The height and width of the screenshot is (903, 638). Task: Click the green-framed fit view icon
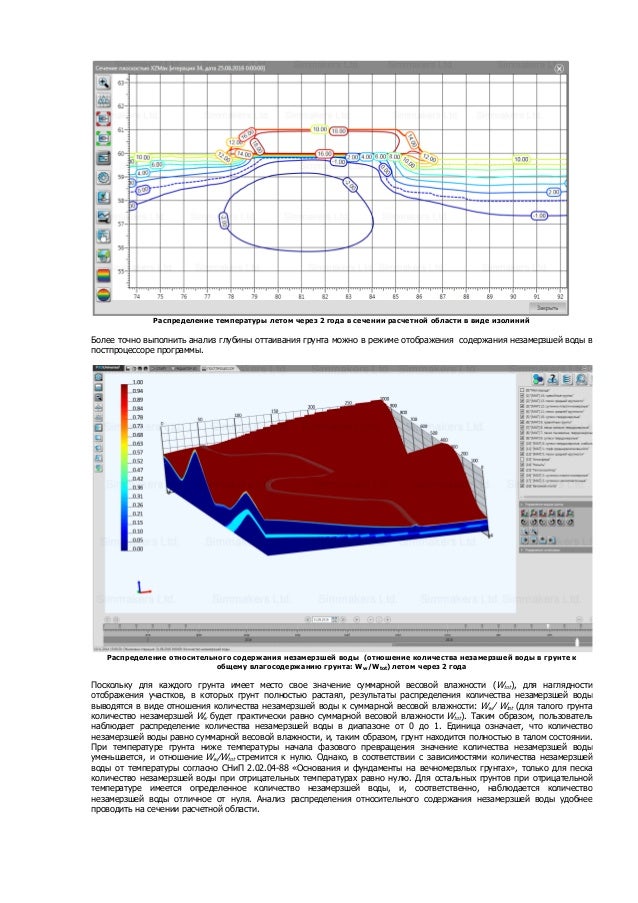103,138
